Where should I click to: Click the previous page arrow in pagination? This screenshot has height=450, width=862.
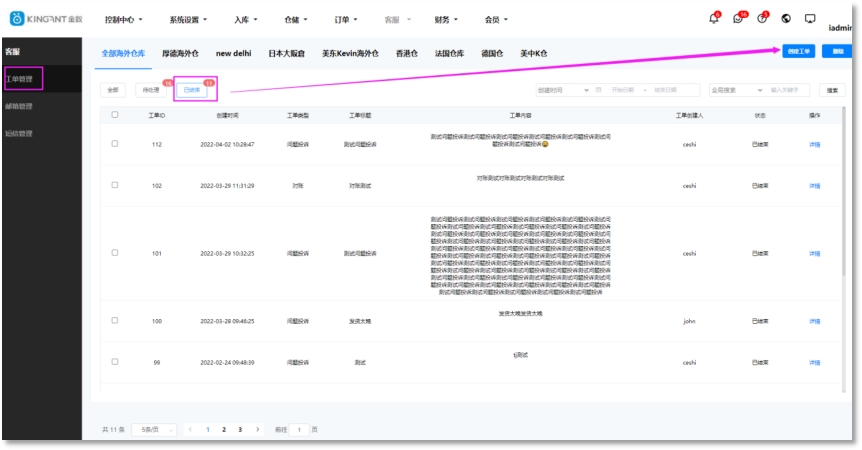191,429
